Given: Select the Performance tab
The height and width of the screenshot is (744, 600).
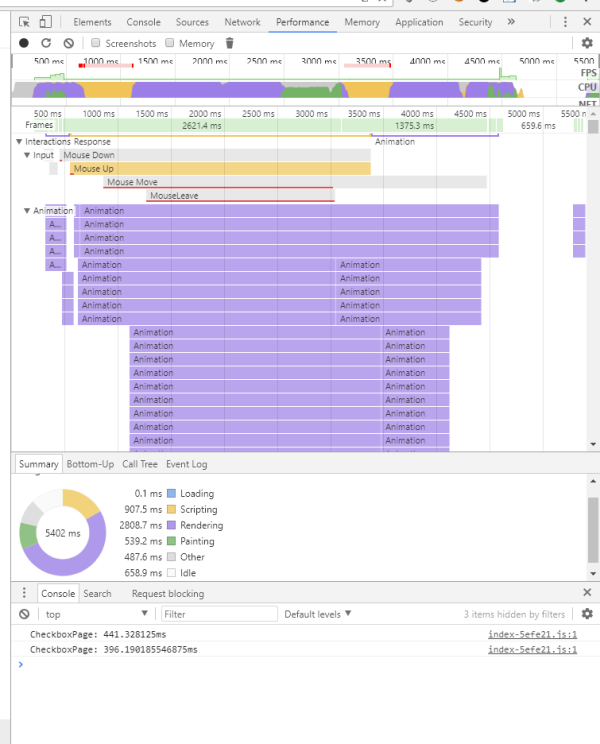Looking at the screenshot, I should [303, 22].
